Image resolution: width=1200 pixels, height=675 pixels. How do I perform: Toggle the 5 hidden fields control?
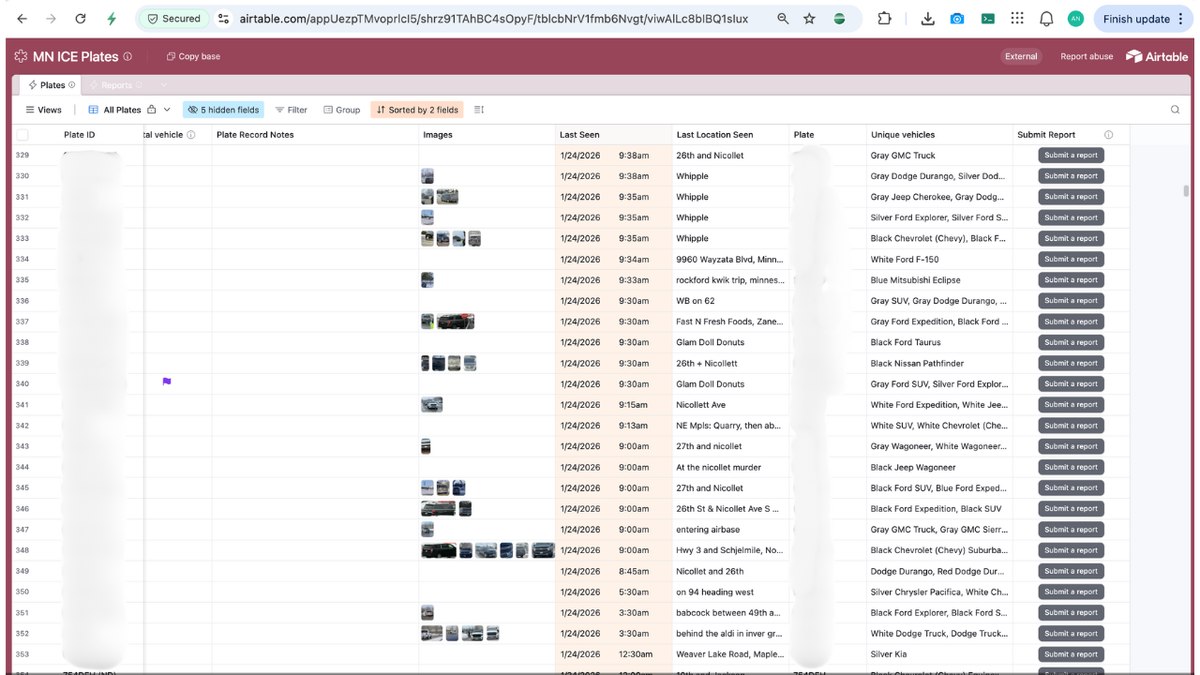[x=222, y=110]
